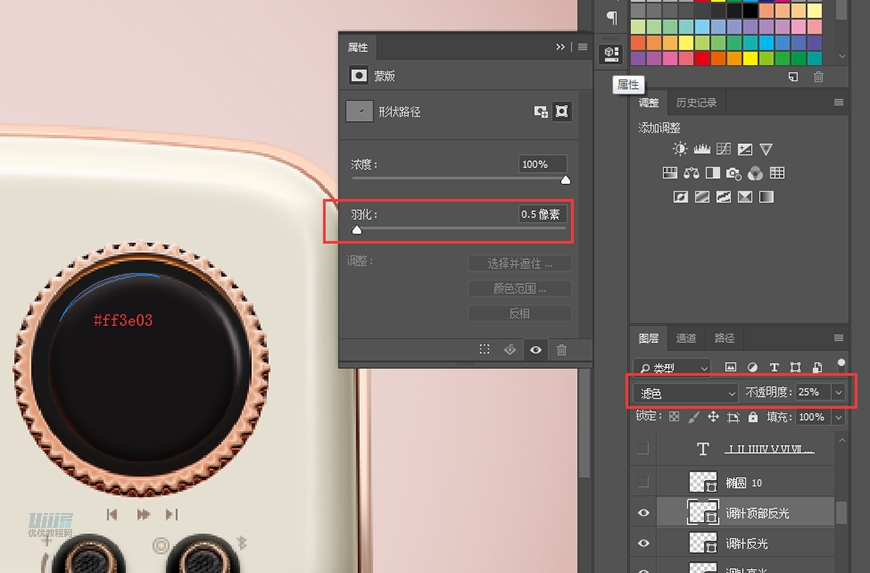Show the 椭圆 10 layer
The image size is (870, 573).
643,482
